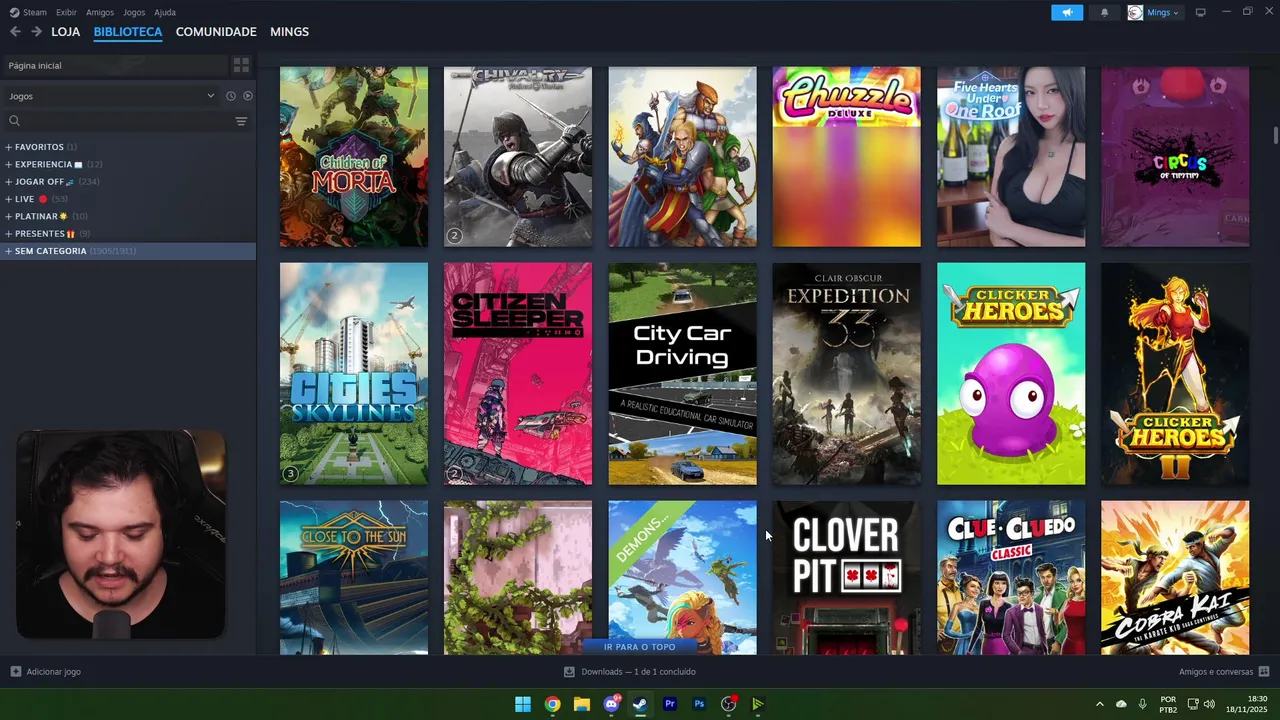Open the MINGS profile tab
The height and width of the screenshot is (720, 1280).
click(x=289, y=32)
